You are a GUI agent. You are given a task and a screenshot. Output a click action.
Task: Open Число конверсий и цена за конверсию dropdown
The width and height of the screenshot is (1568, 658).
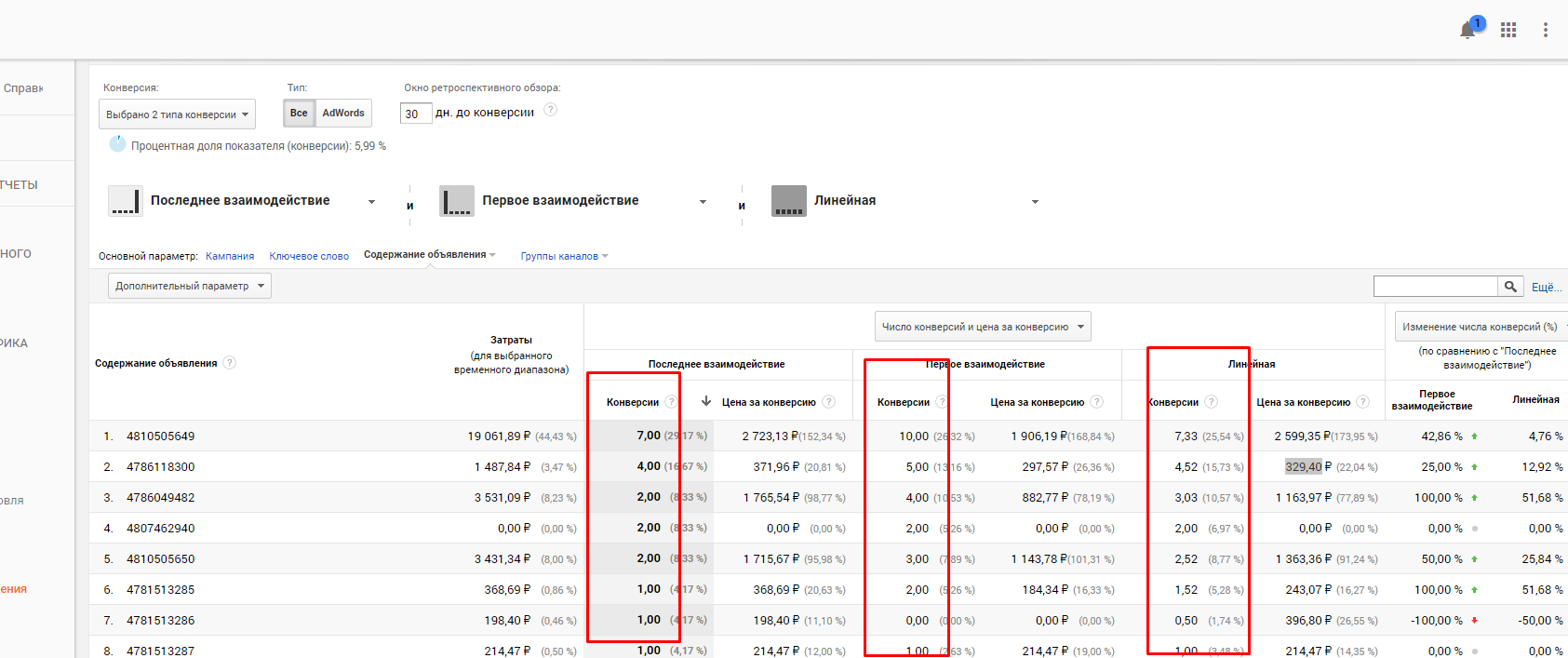tap(982, 327)
